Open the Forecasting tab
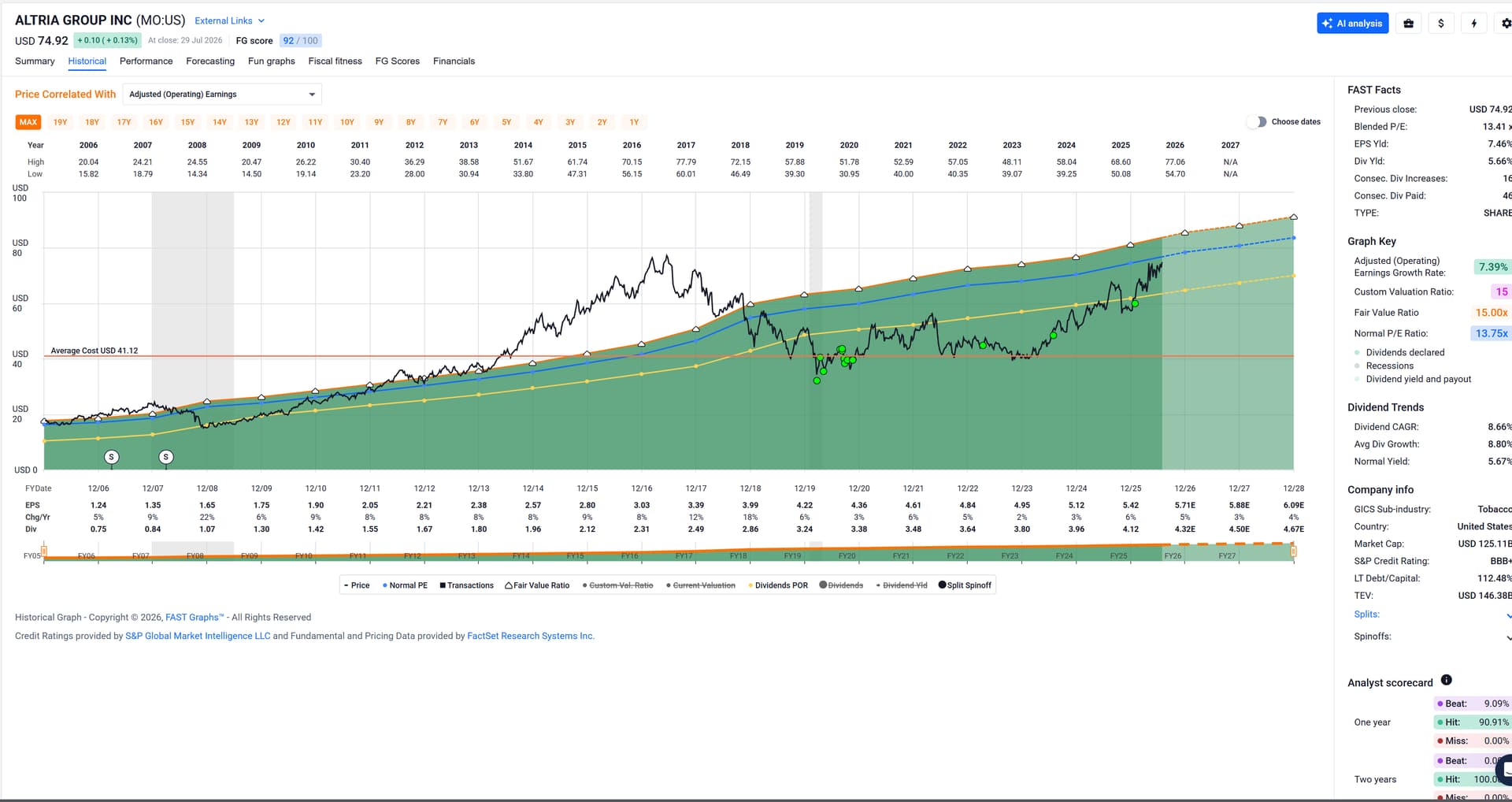This screenshot has width=1512, height=802. [210, 61]
